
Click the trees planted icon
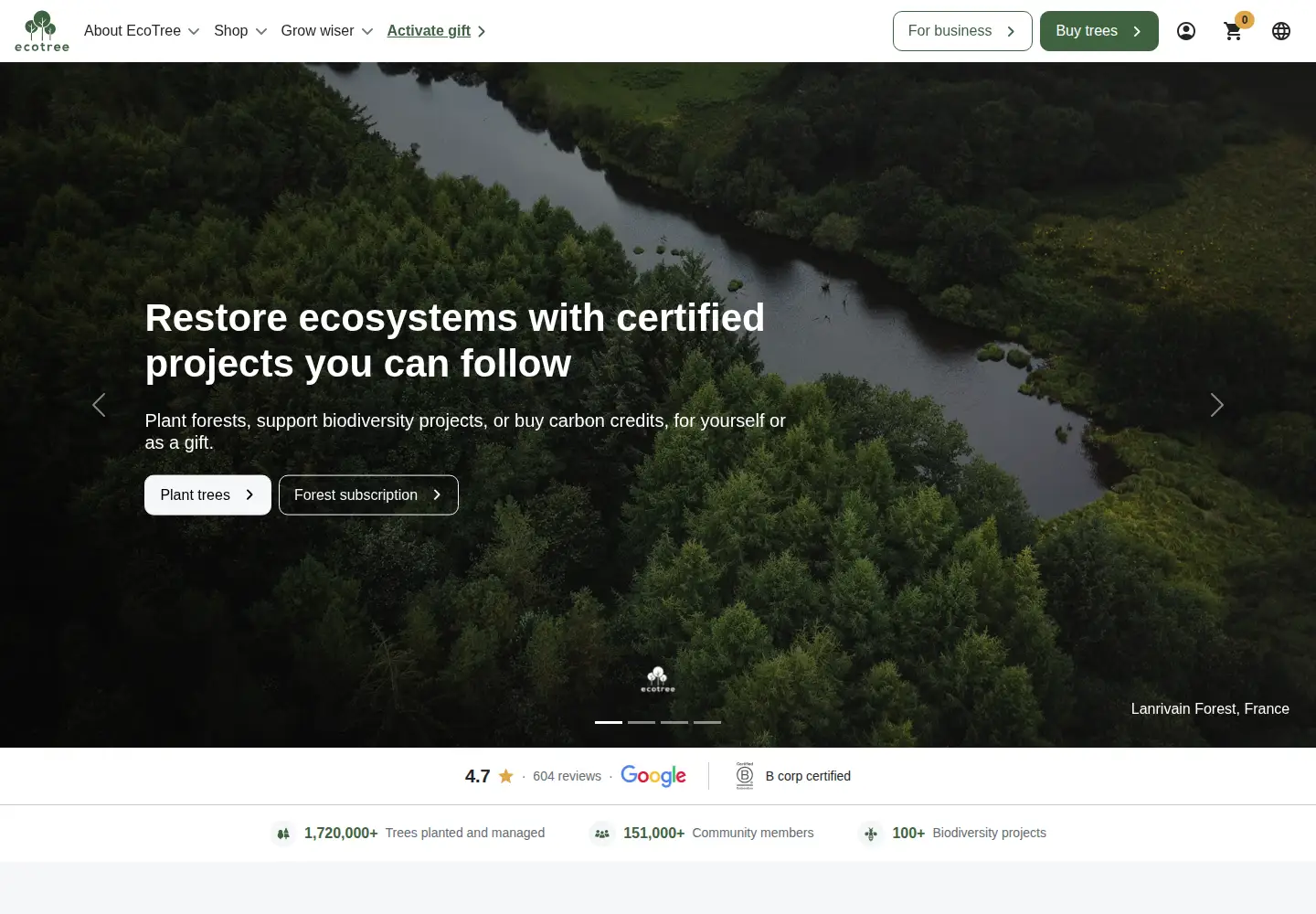[x=283, y=834]
